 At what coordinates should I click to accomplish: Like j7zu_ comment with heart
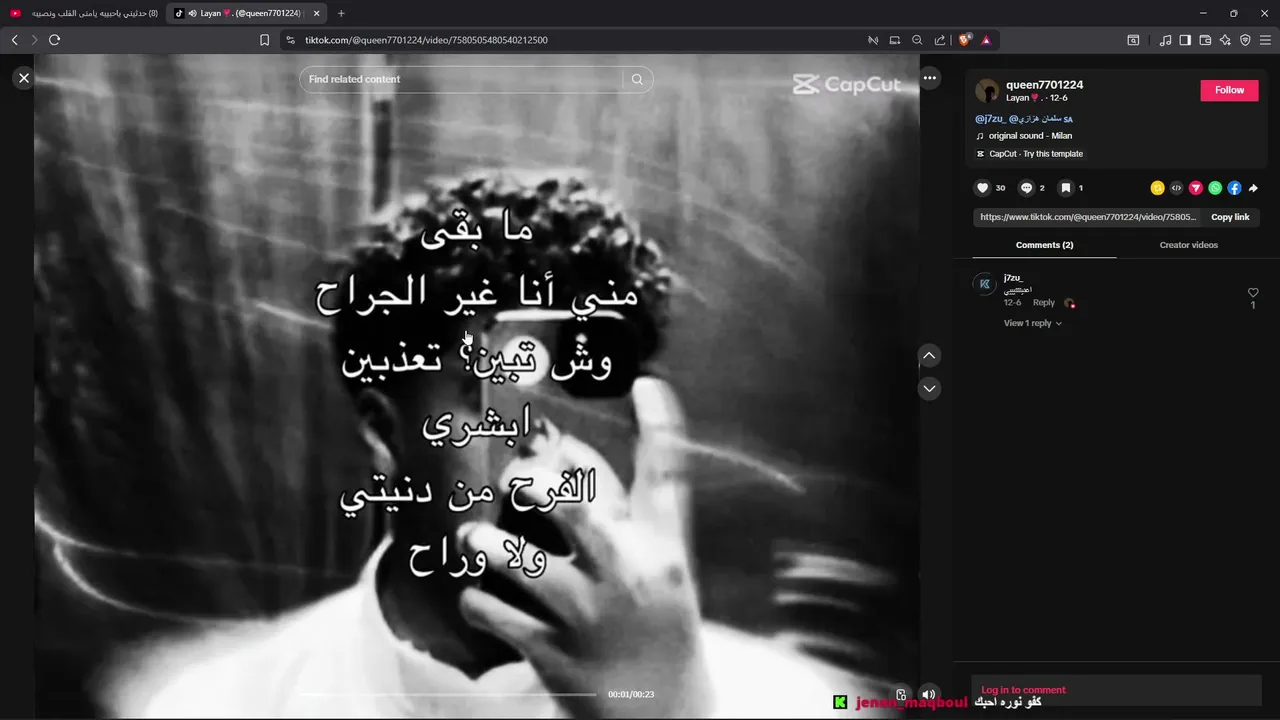(1253, 293)
